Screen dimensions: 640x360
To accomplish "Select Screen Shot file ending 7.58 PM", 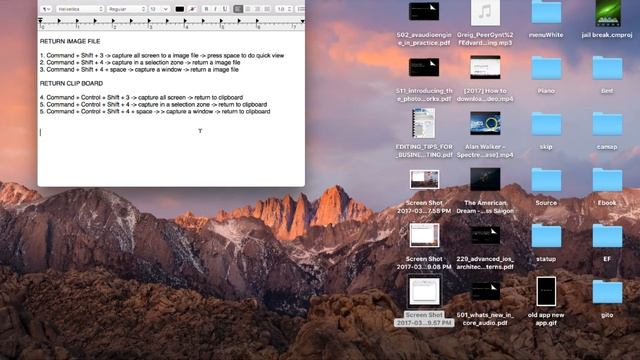I will [424, 192].
